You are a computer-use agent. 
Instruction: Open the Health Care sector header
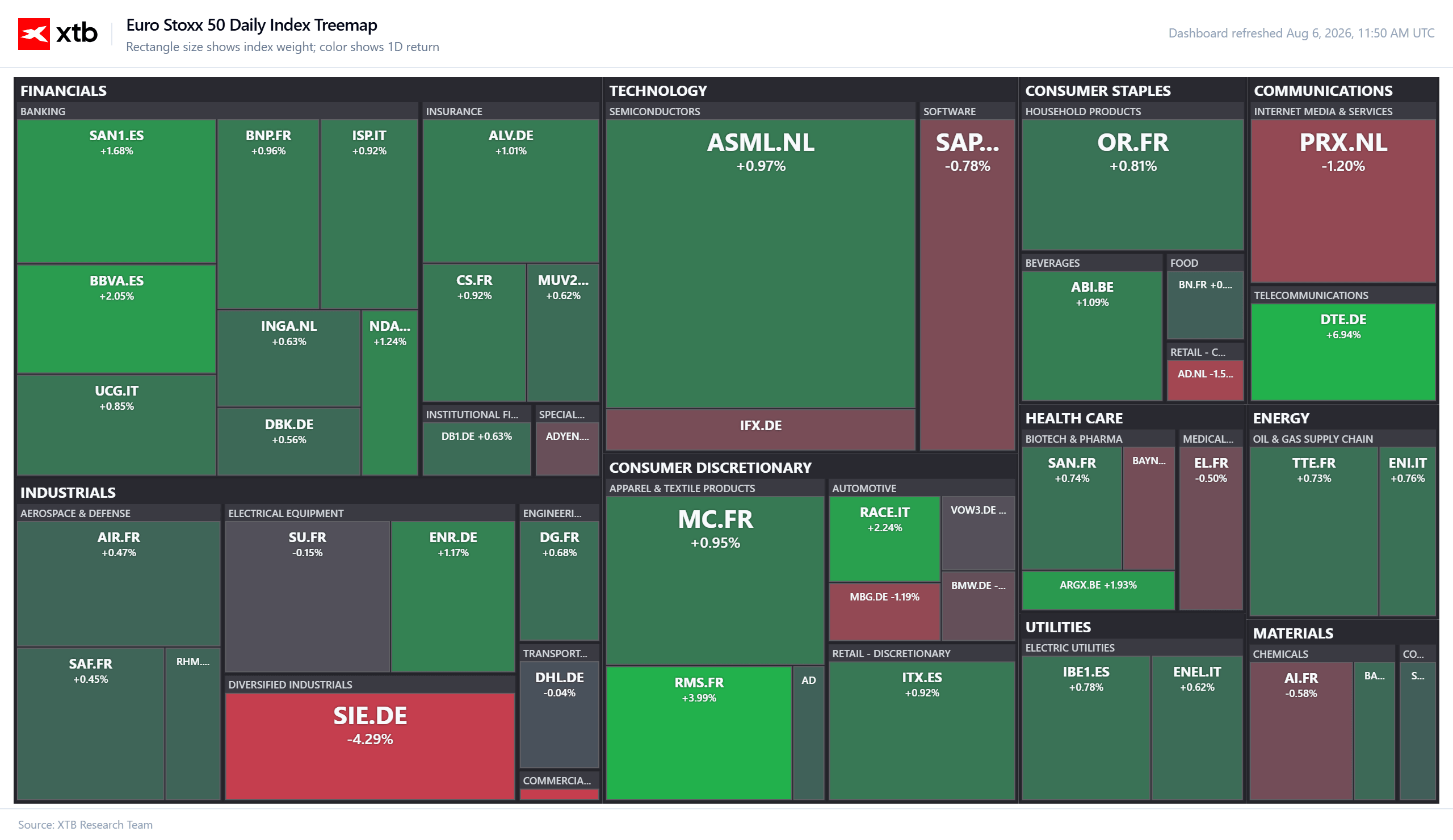(x=1074, y=418)
